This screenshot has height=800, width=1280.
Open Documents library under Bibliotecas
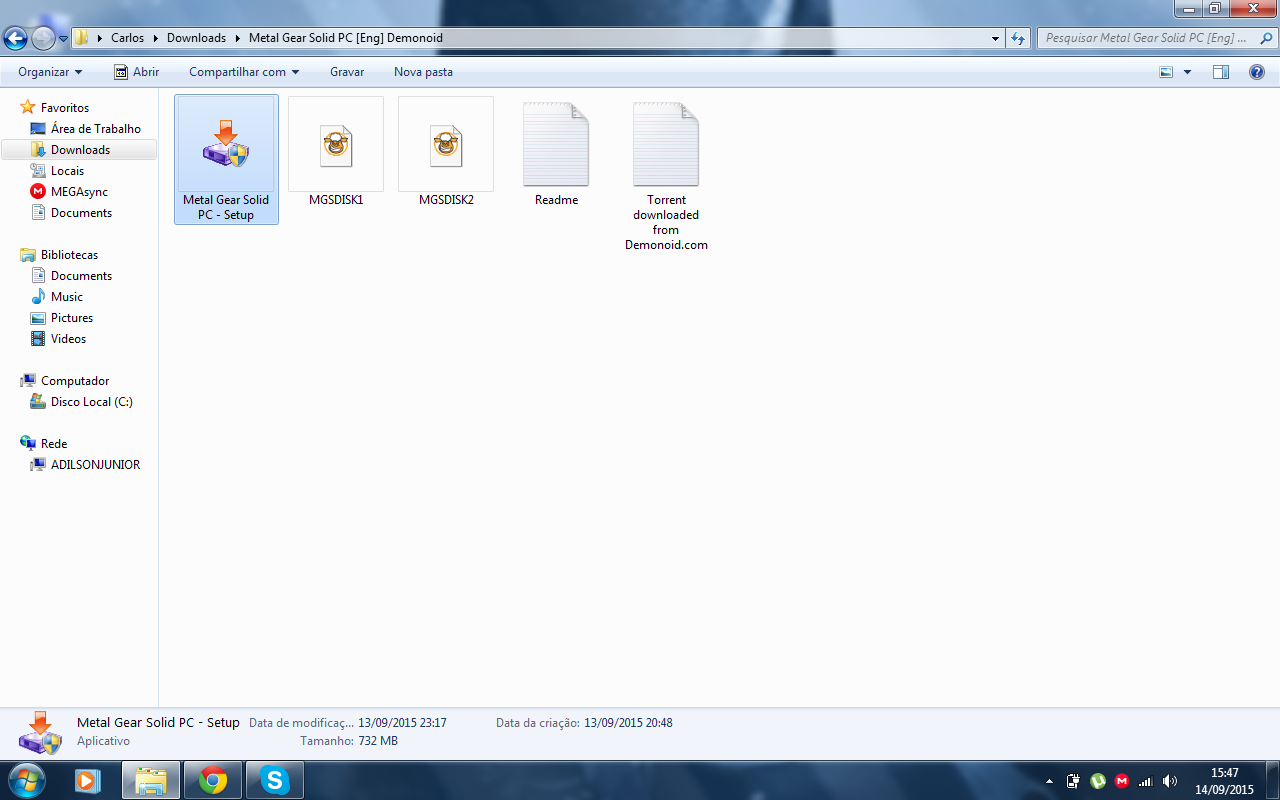pos(81,275)
